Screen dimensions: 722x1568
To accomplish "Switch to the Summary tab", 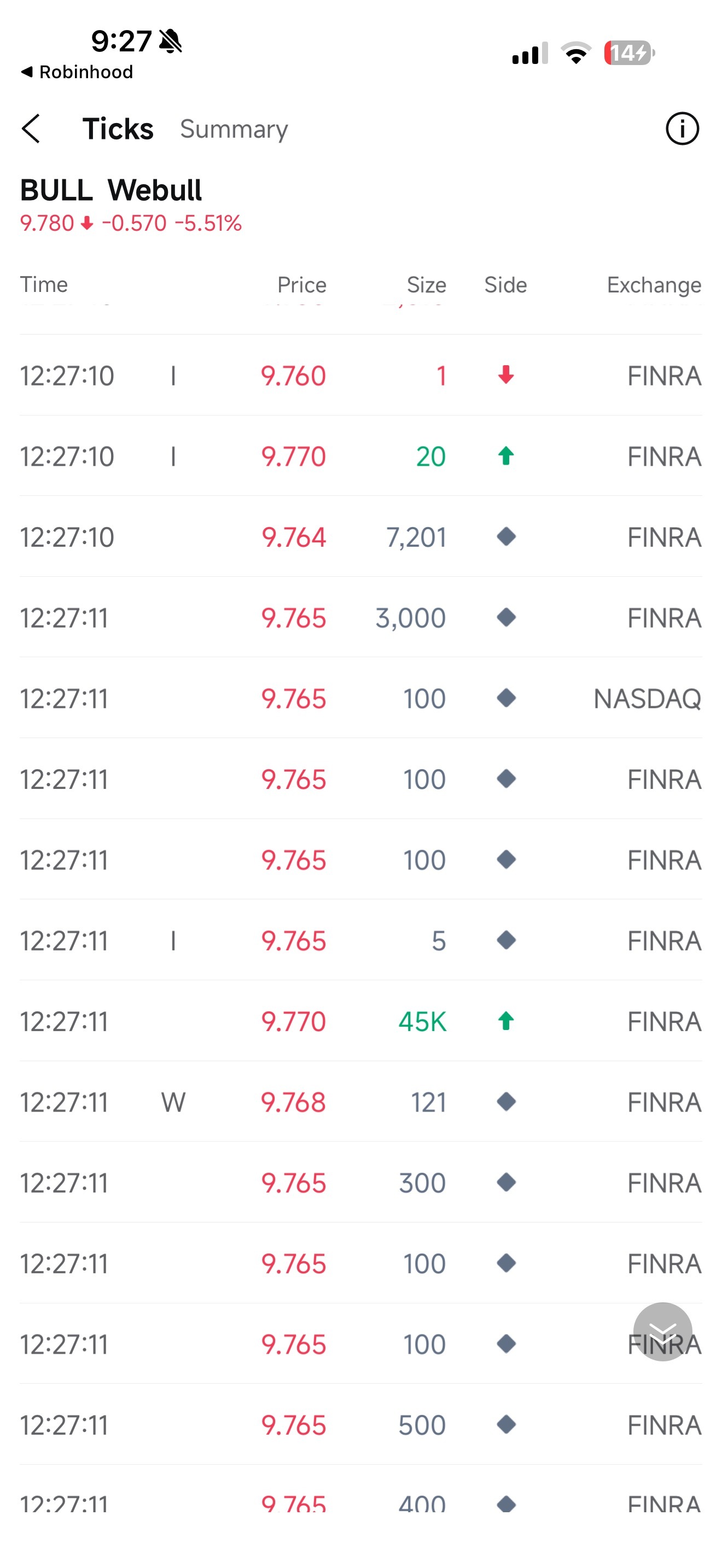I will pos(234,129).
